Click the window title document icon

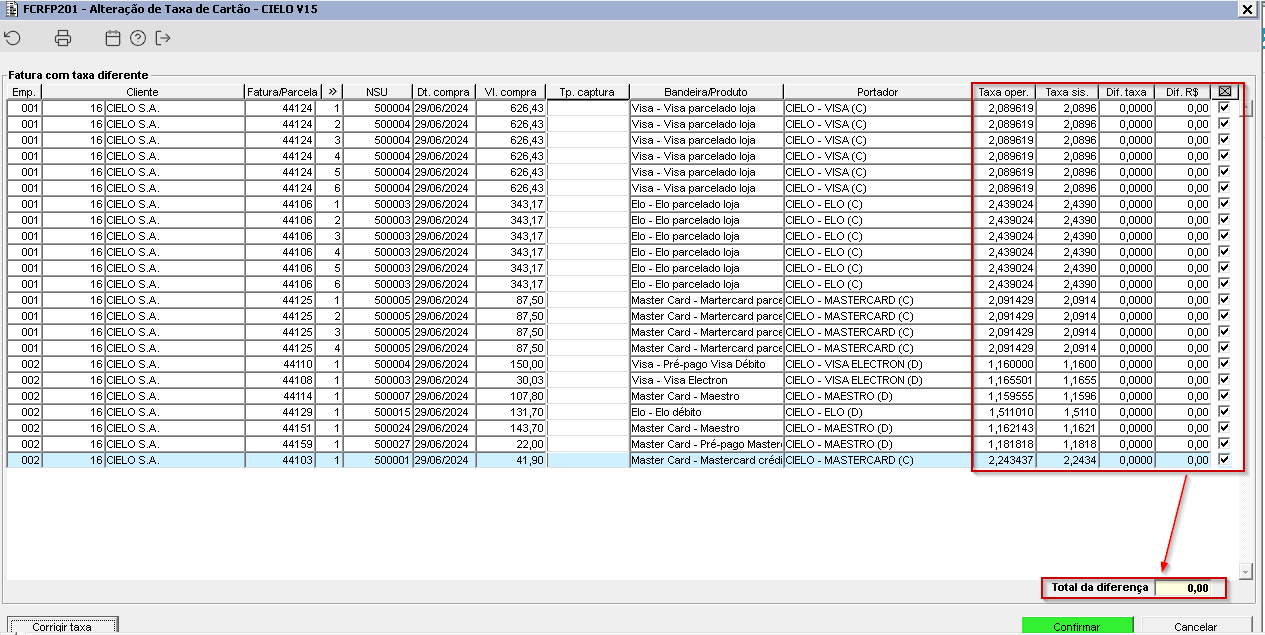coord(10,8)
